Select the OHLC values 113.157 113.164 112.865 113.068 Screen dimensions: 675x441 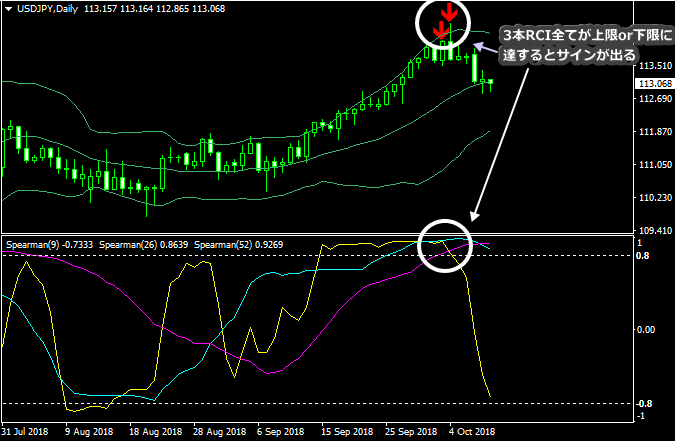click(155, 9)
